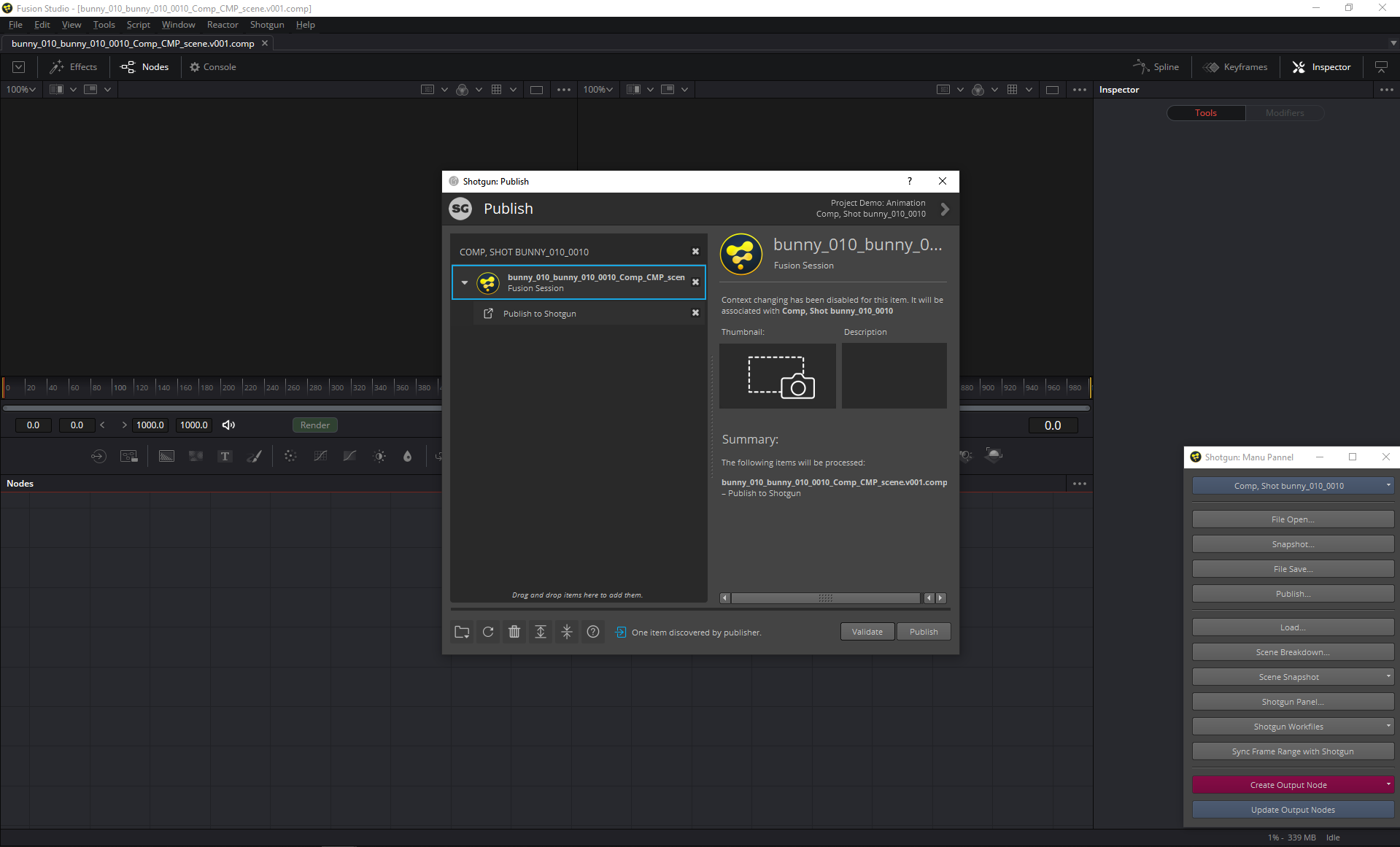Screen dimensions: 1400x847
Task: Click the browse folder icon in Publish dialog
Action: [462, 632]
